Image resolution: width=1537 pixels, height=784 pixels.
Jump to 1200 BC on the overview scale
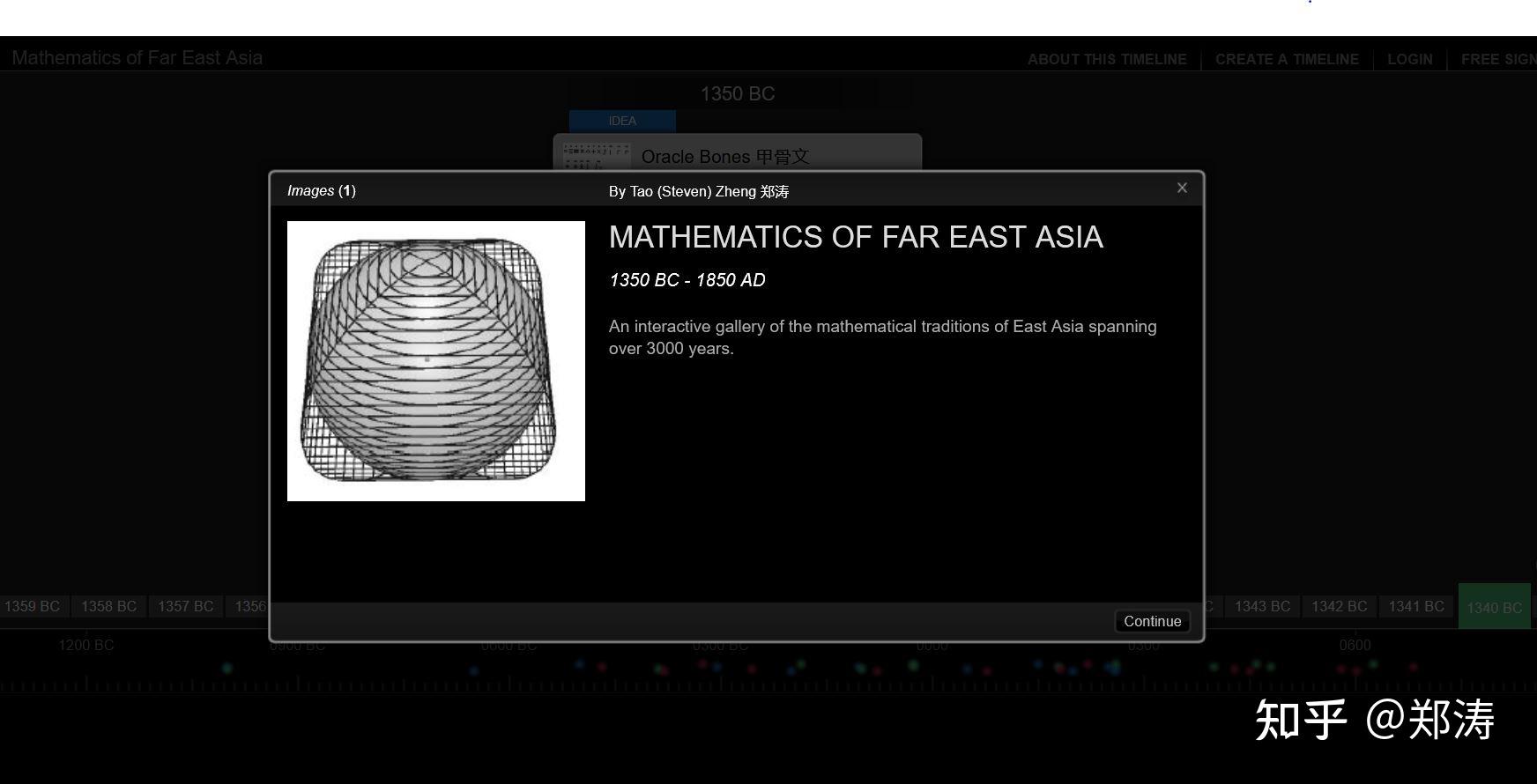86,645
